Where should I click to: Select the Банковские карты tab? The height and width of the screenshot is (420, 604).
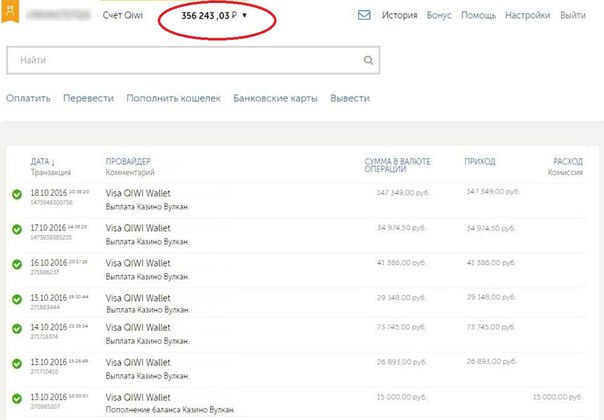pyautogui.click(x=275, y=98)
